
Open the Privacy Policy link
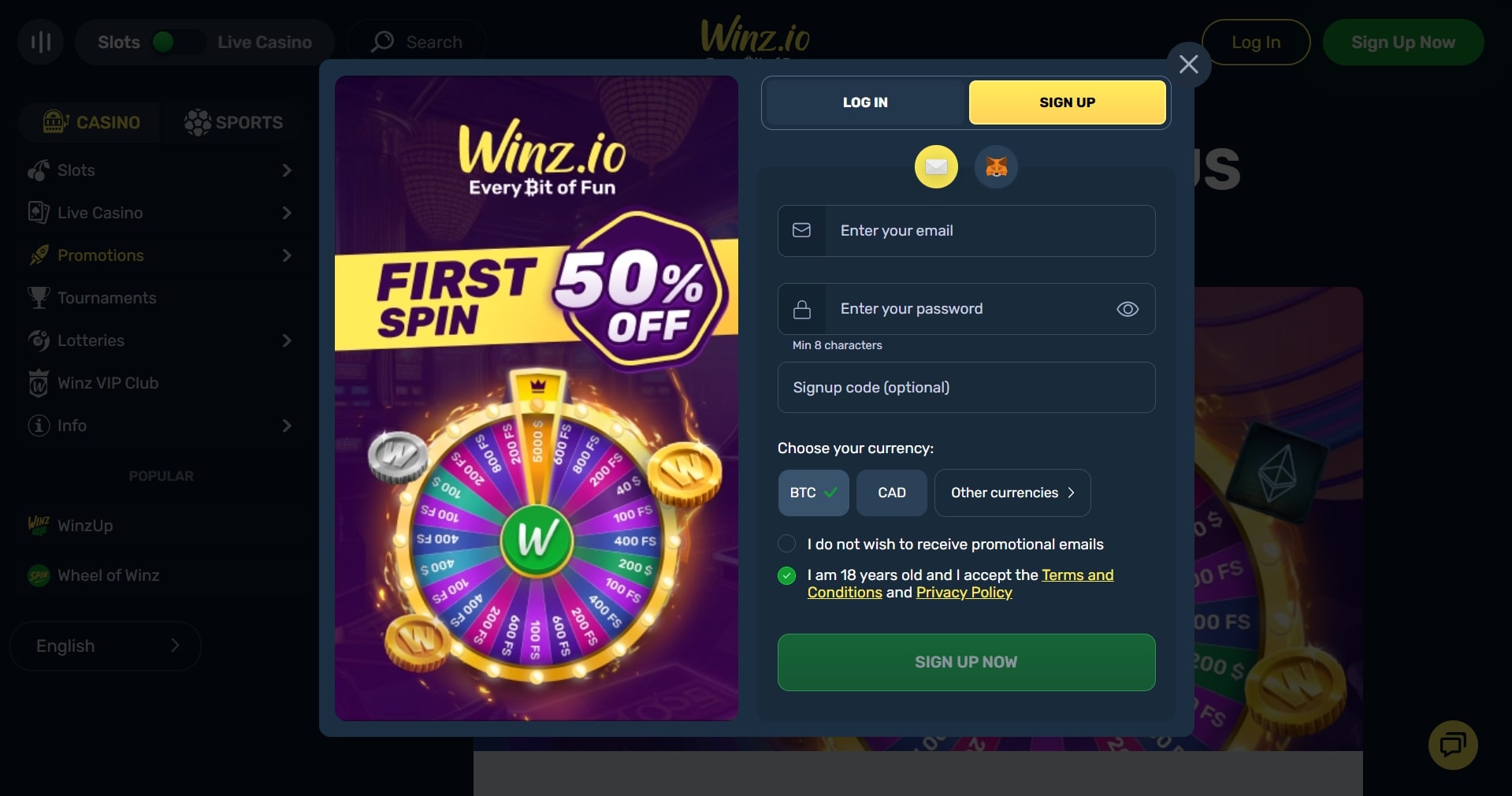pos(964,593)
